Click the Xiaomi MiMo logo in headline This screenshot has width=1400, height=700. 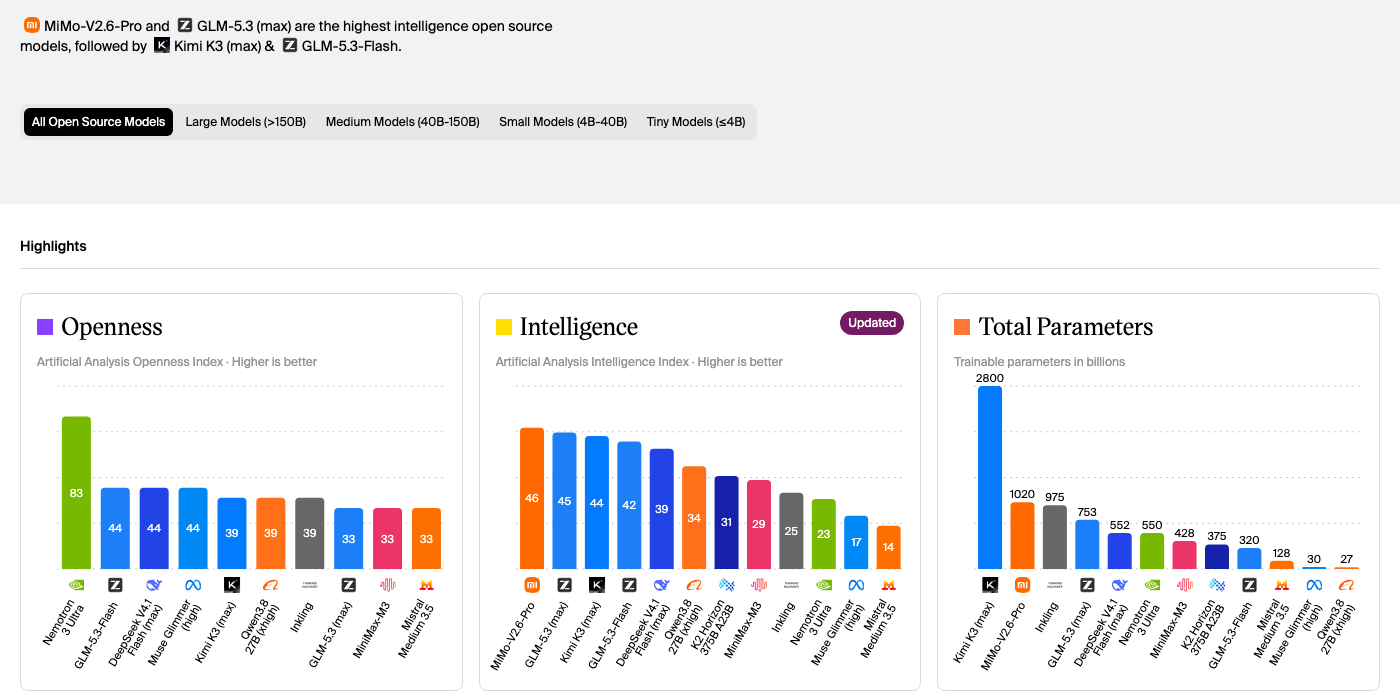point(32,25)
